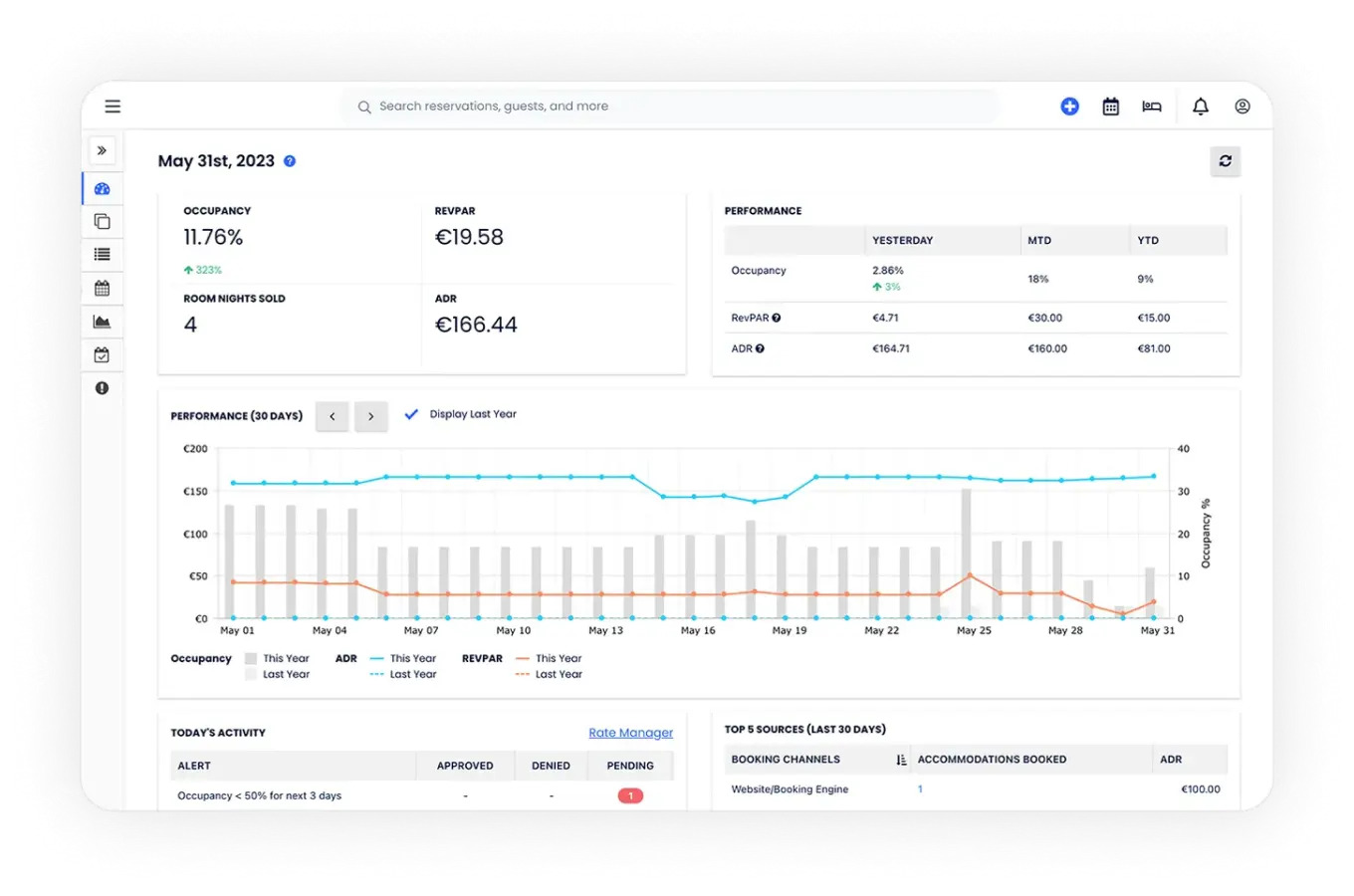Advance the chart with the right chevron

(x=370, y=416)
